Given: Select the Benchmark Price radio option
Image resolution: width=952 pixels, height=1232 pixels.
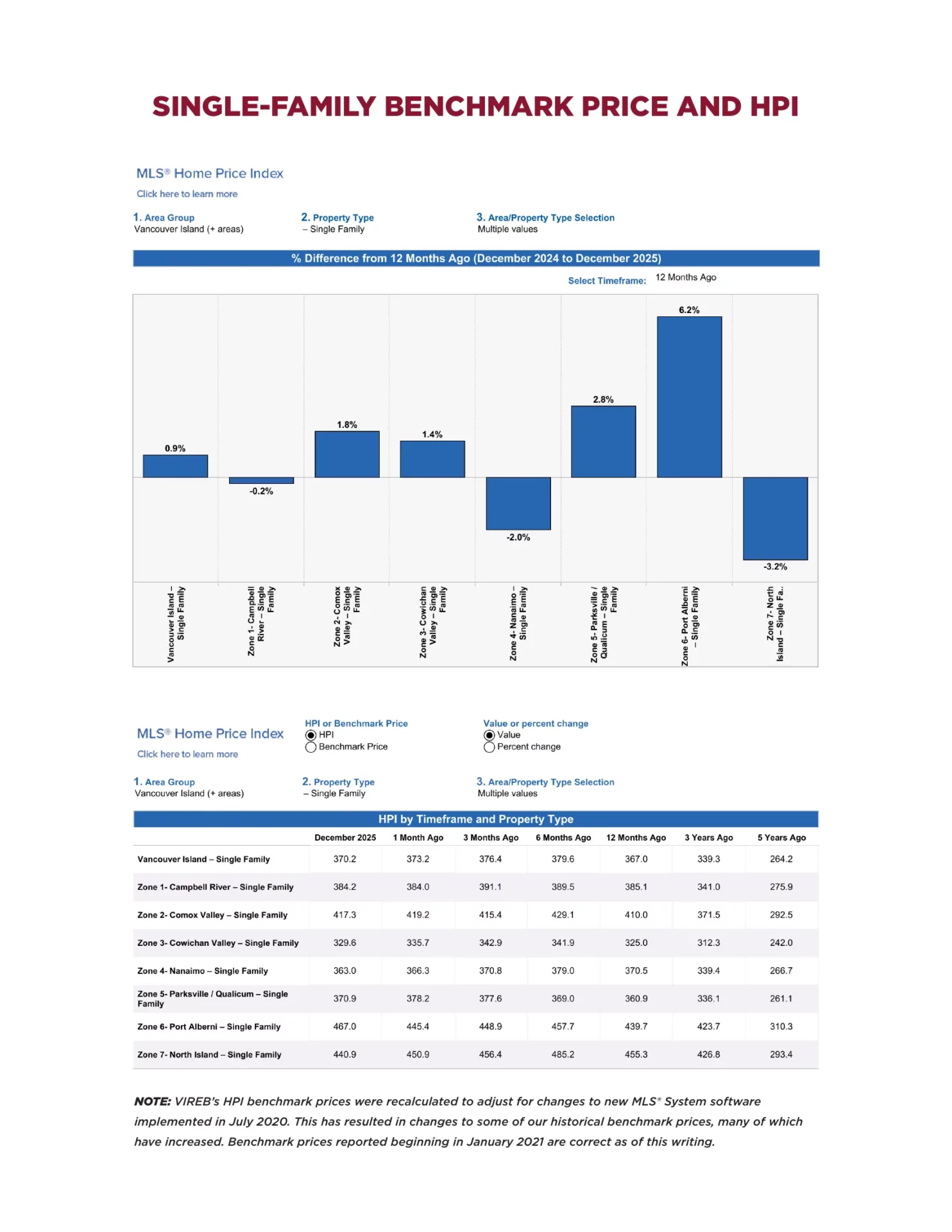Looking at the screenshot, I should click(311, 747).
